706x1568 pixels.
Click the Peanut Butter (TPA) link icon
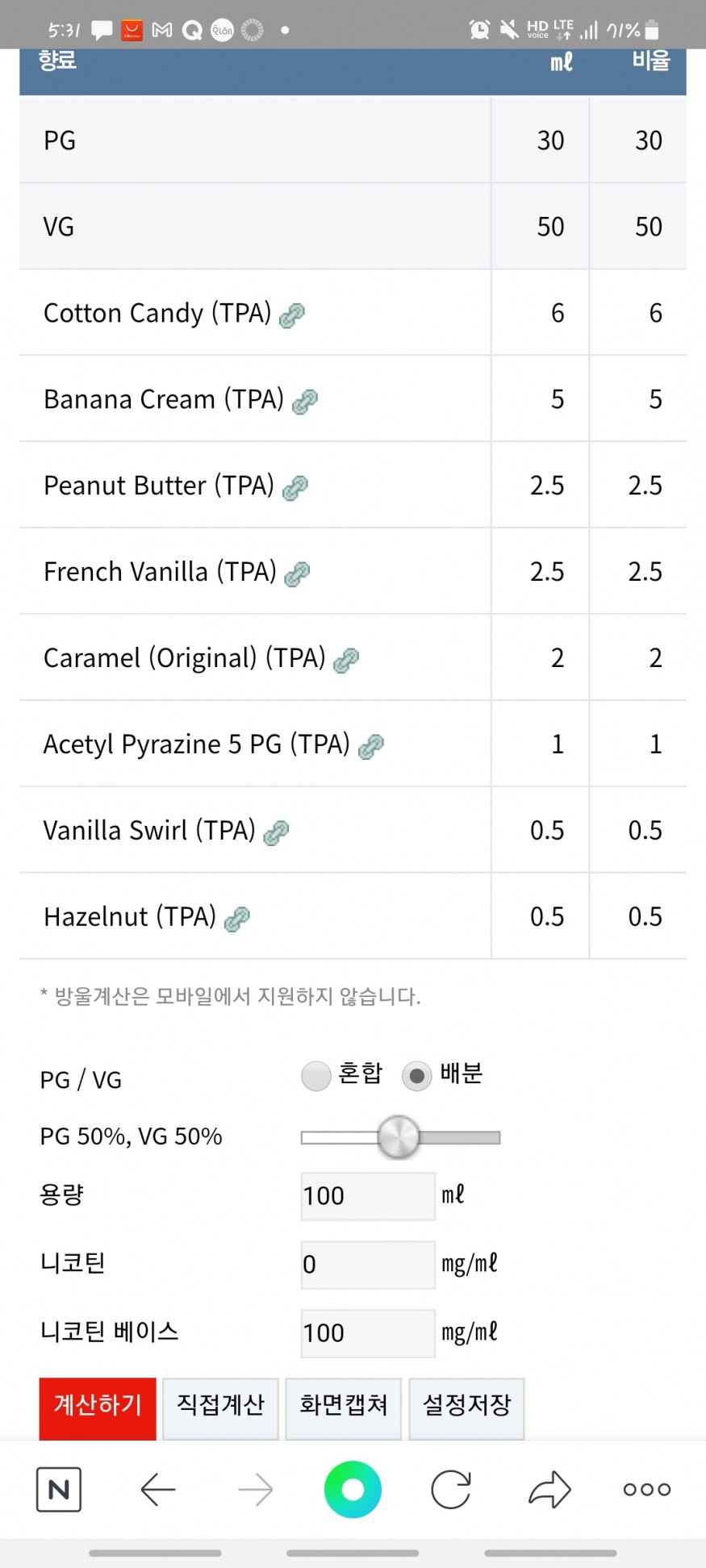pyautogui.click(x=295, y=487)
